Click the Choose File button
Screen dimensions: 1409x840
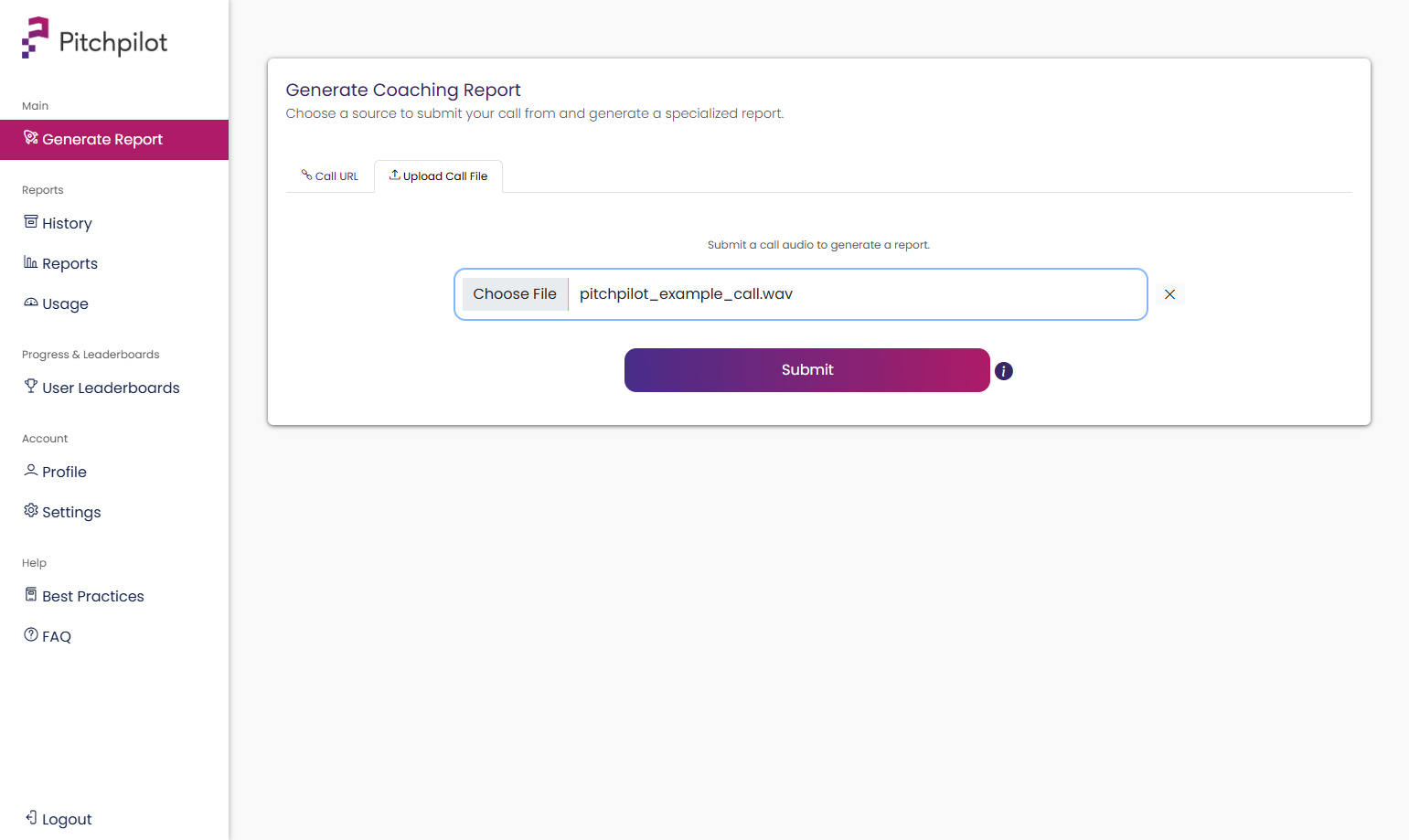click(x=515, y=294)
